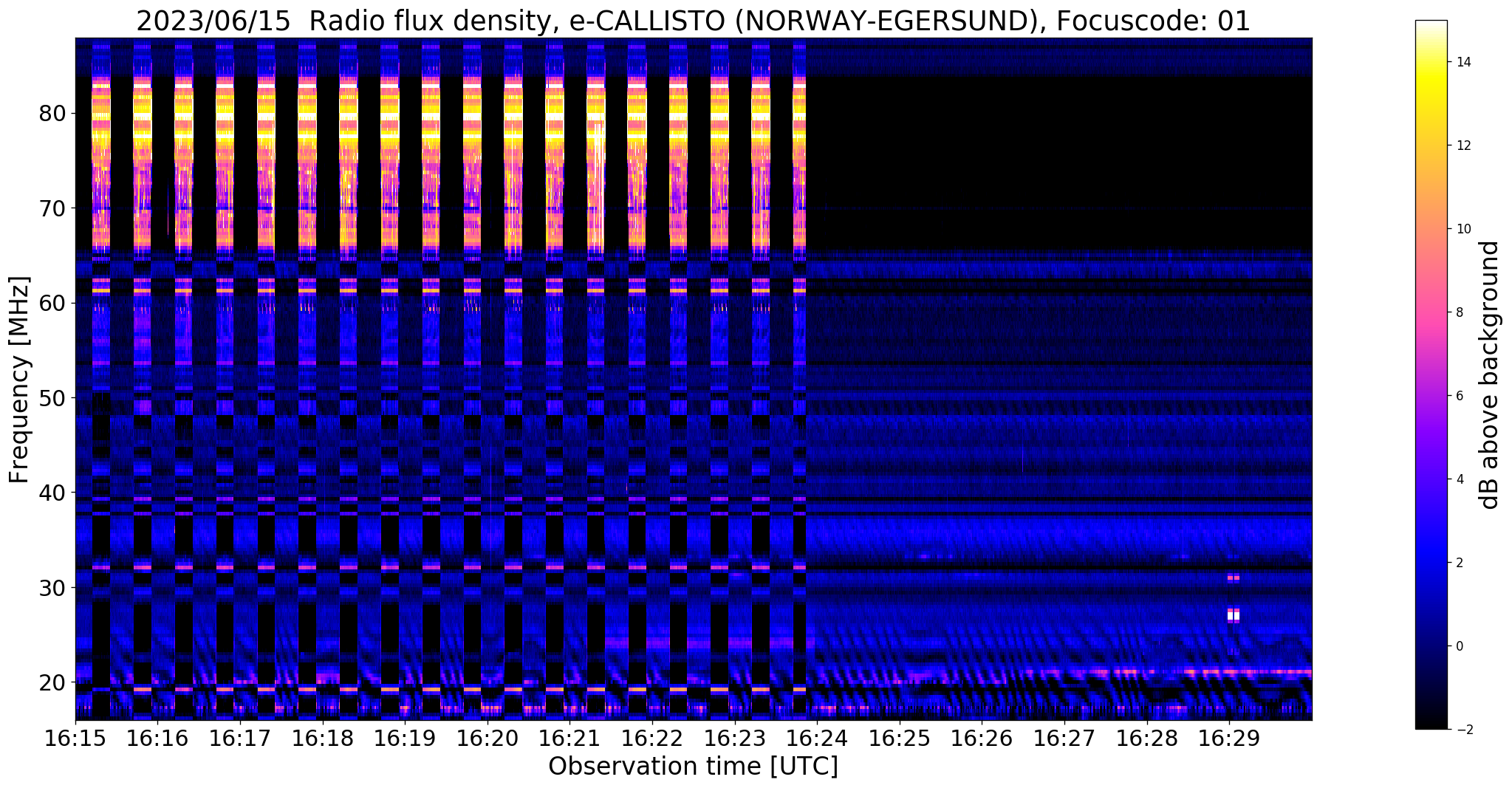Click the 80 MHz frequency tick label
1512x788 pixels.
(52, 114)
